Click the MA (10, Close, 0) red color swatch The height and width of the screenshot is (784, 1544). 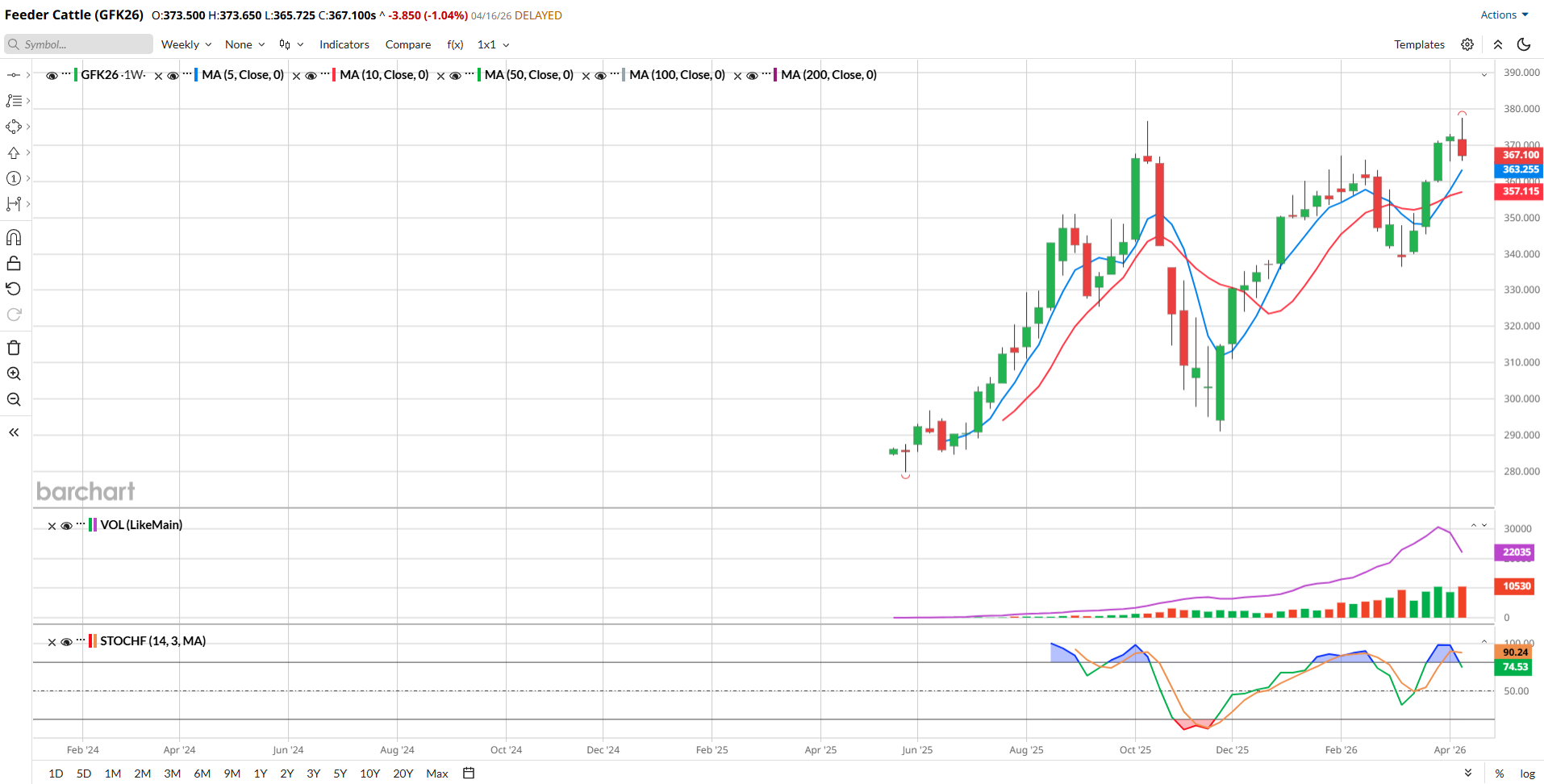coord(334,75)
